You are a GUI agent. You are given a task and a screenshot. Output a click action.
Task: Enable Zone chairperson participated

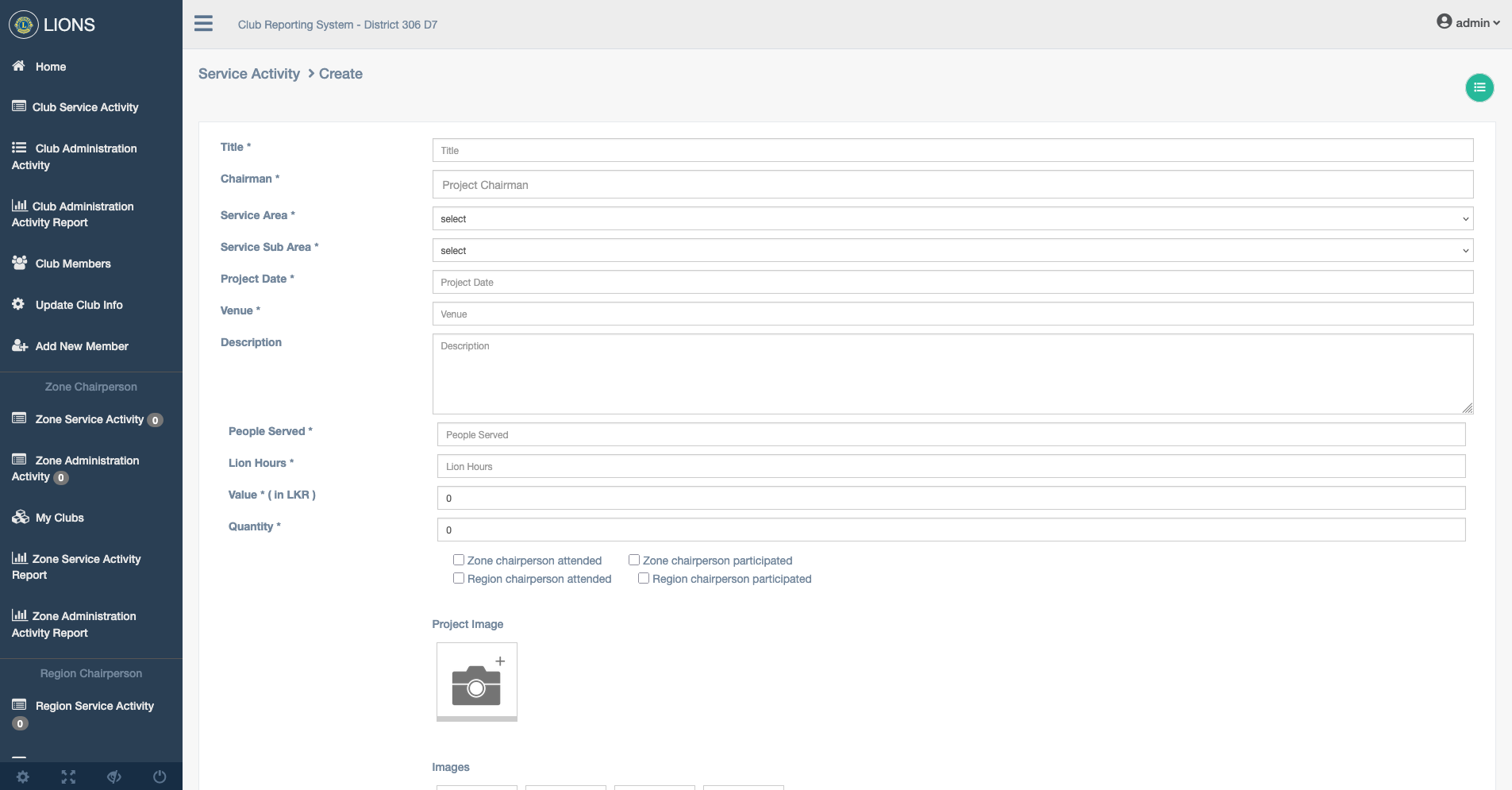(633, 560)
